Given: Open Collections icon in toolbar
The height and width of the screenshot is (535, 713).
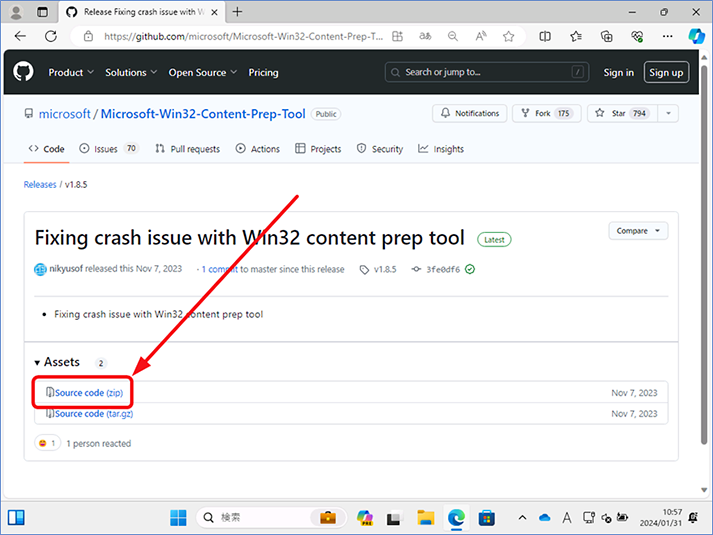Looking at the screenshot, I should pyautogui.click(x=607, y=36).
